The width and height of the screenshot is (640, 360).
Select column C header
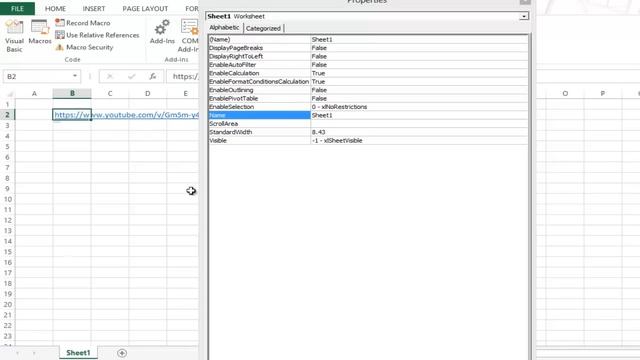pos(110,93)
